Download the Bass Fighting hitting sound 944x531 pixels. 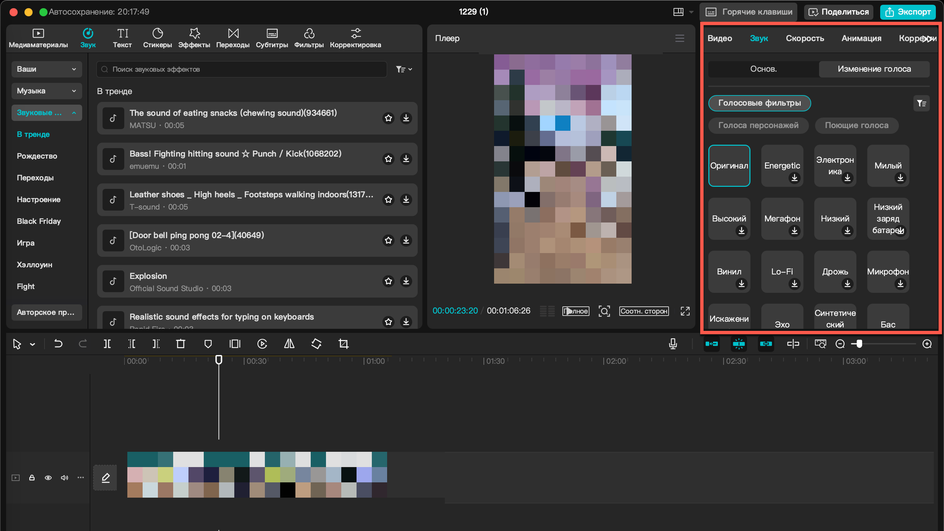pos(406,159)
